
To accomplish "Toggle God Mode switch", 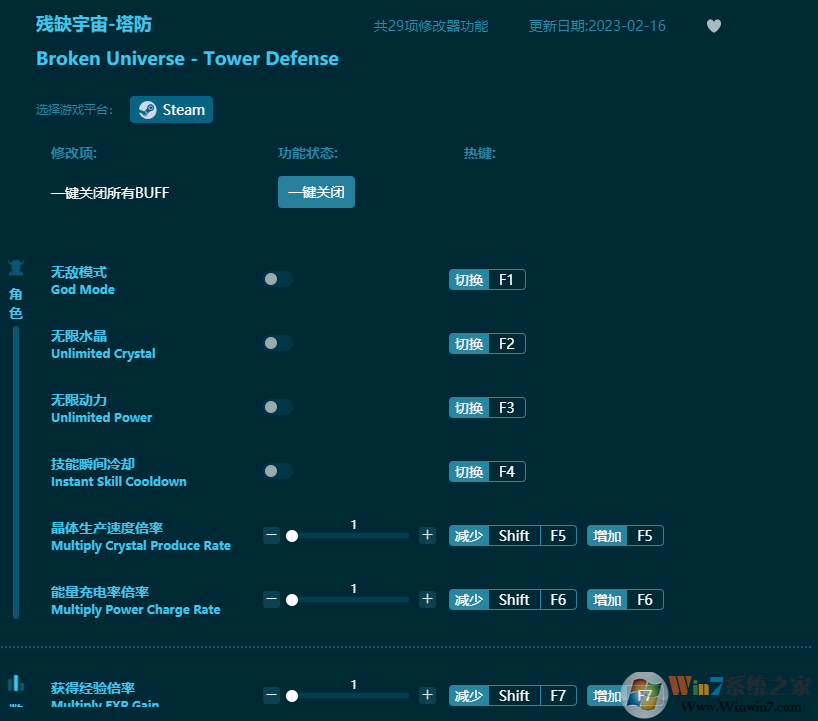I will 278,279.
